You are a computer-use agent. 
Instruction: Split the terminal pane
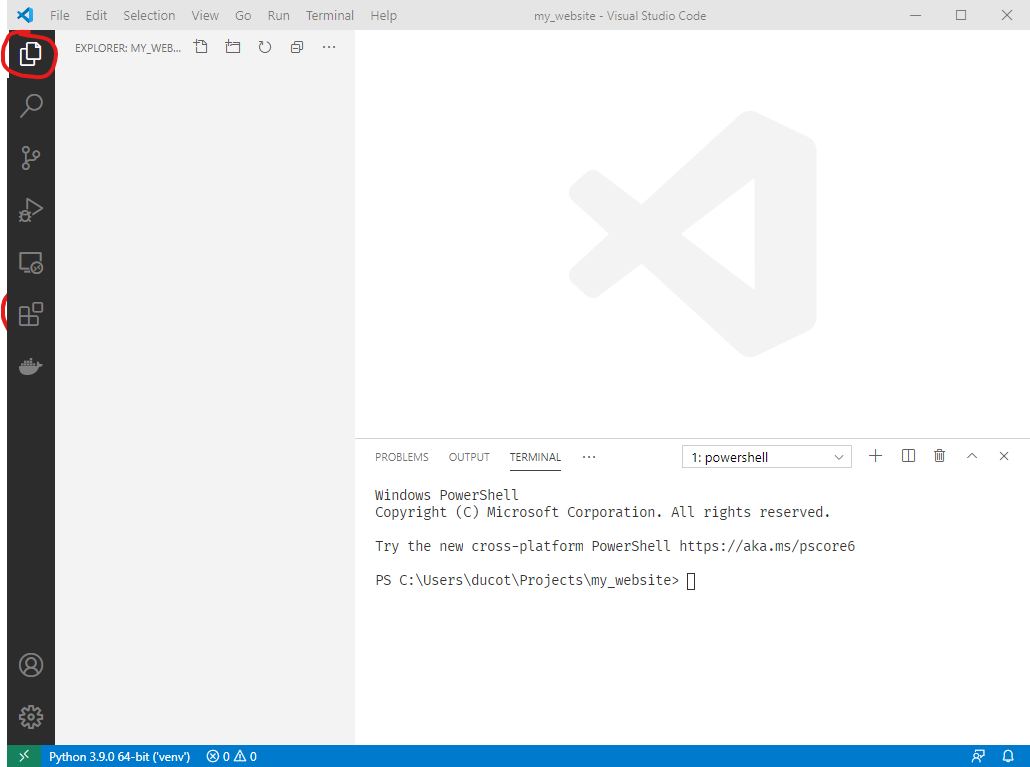tap(908, 455)
